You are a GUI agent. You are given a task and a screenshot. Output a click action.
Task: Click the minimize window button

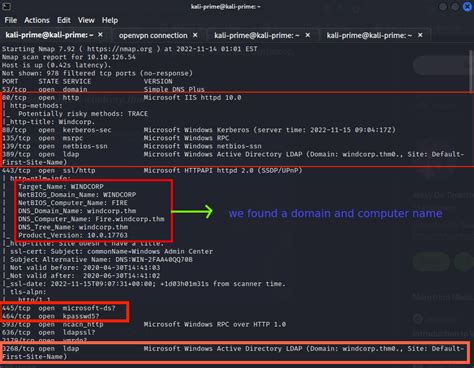click(443, 7)
